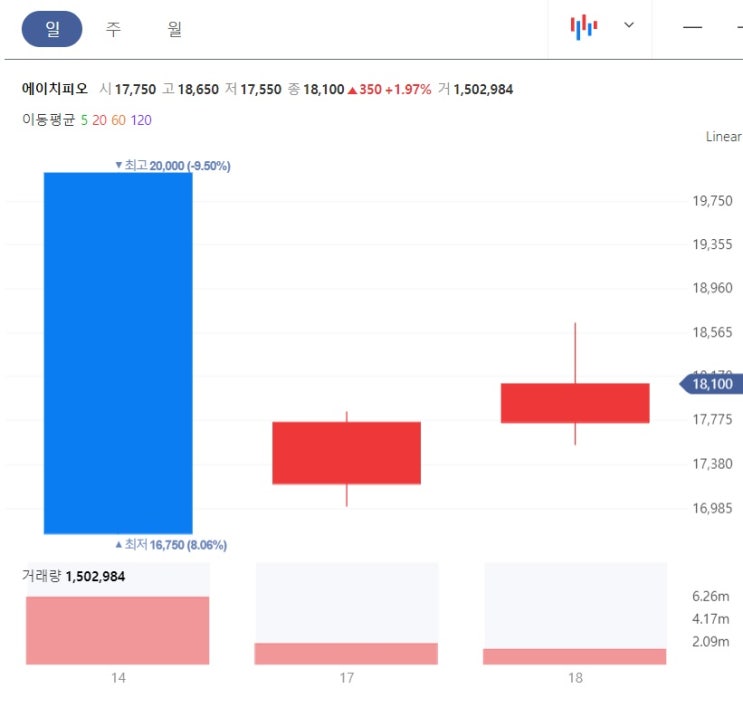Screen dimensions: 743x708
Task: Click the 4.17m volume axis label
Action: [x=710, y=619]
